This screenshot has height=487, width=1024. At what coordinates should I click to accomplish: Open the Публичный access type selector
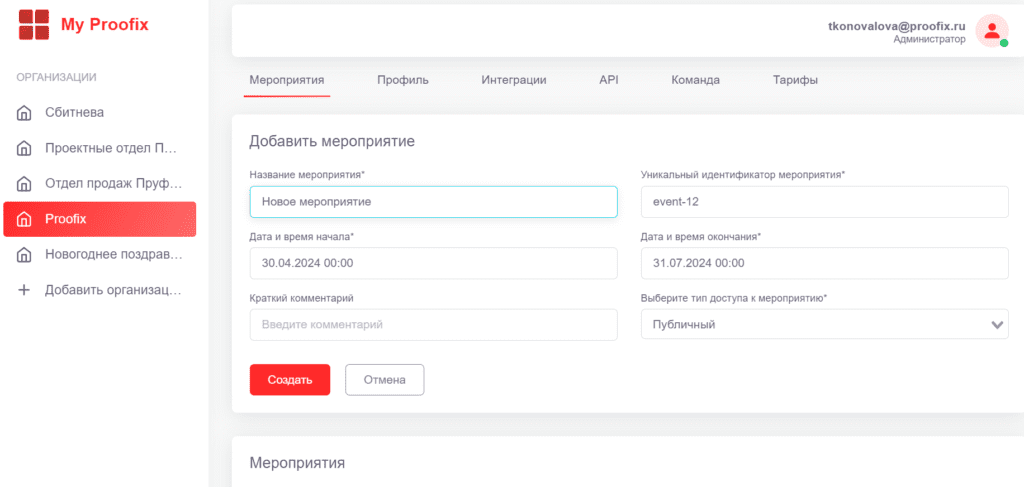click(810, 325)
